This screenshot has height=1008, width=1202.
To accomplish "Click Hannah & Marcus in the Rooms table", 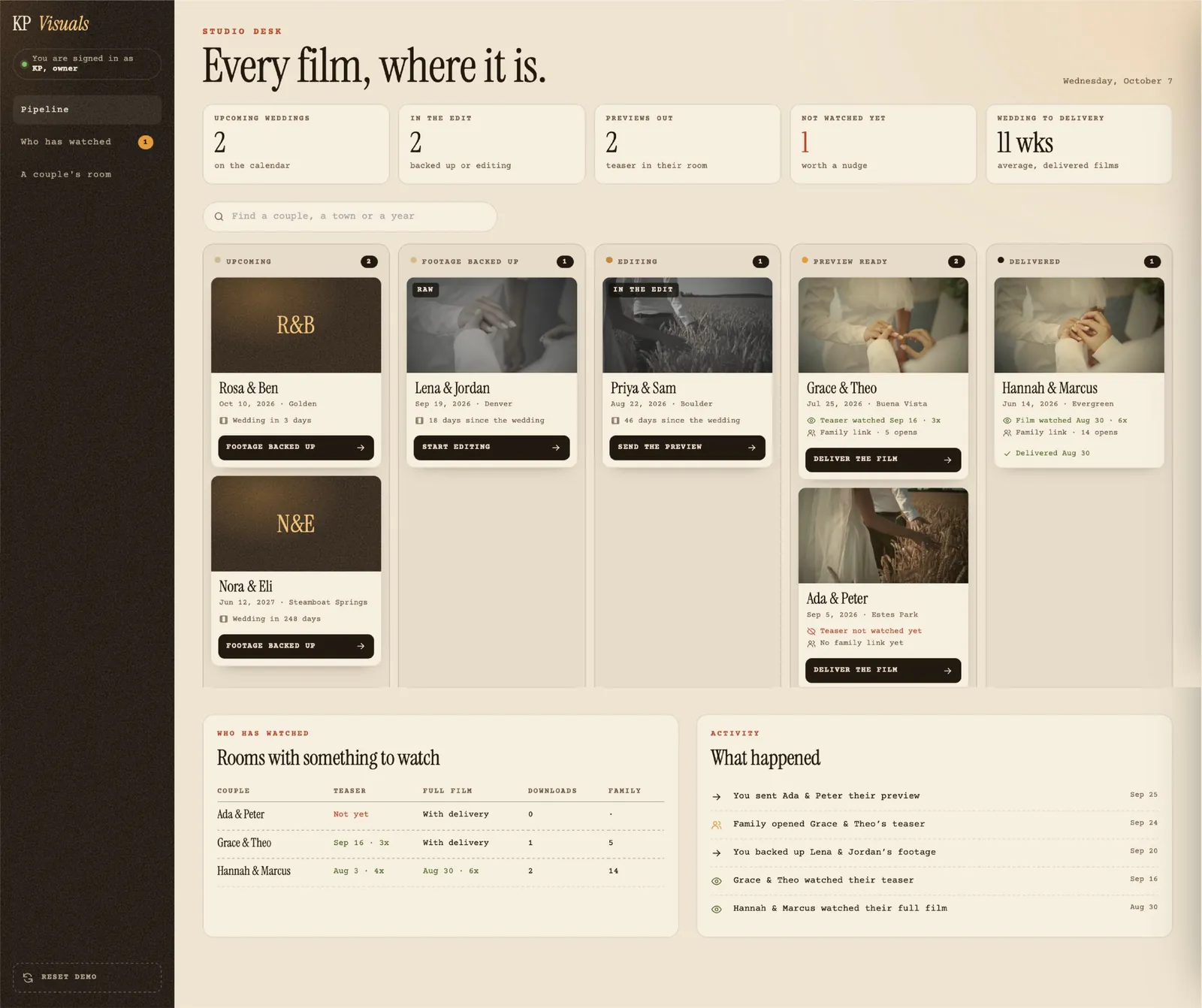I will pos(254,871).
